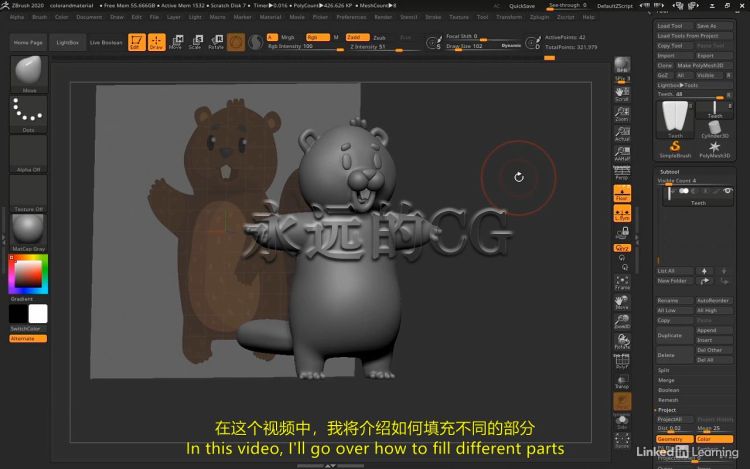
Task: Select the Mrgb channel mode
Action: click(x=288, y=37)
